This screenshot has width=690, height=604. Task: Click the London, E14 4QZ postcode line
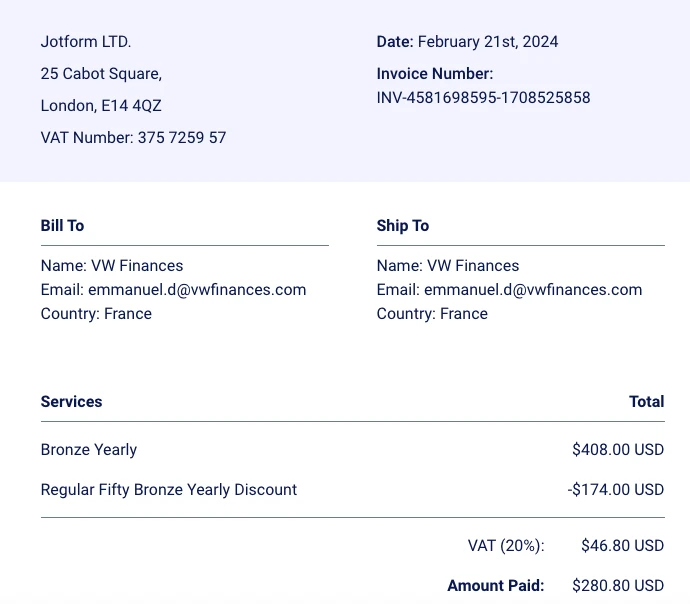101,106
